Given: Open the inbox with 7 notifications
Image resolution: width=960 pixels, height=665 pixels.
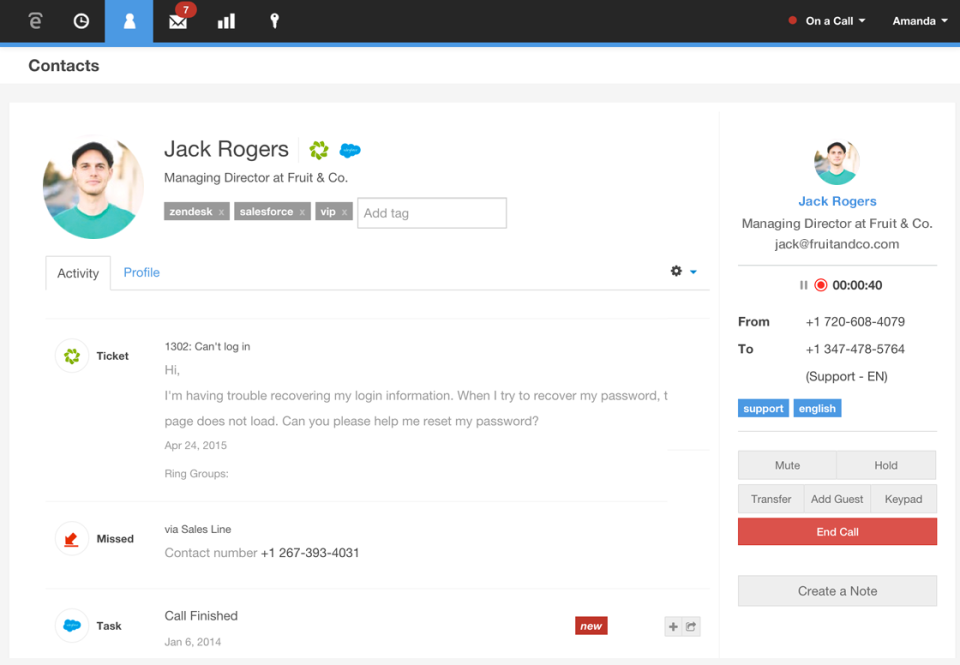Looking at the screenshot, I should pyautogui.click(x=178, y=21).
